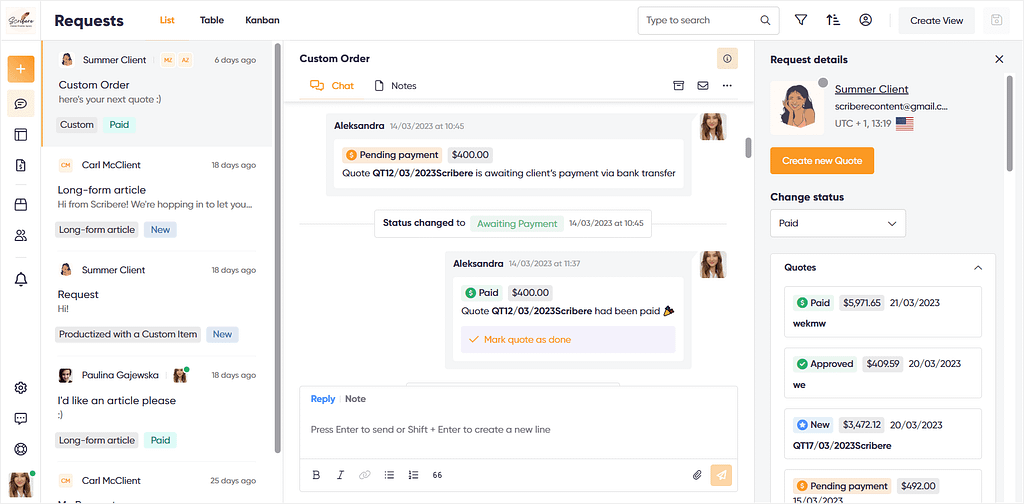Toggle italic formatting in reply editor

click(340, 475)
